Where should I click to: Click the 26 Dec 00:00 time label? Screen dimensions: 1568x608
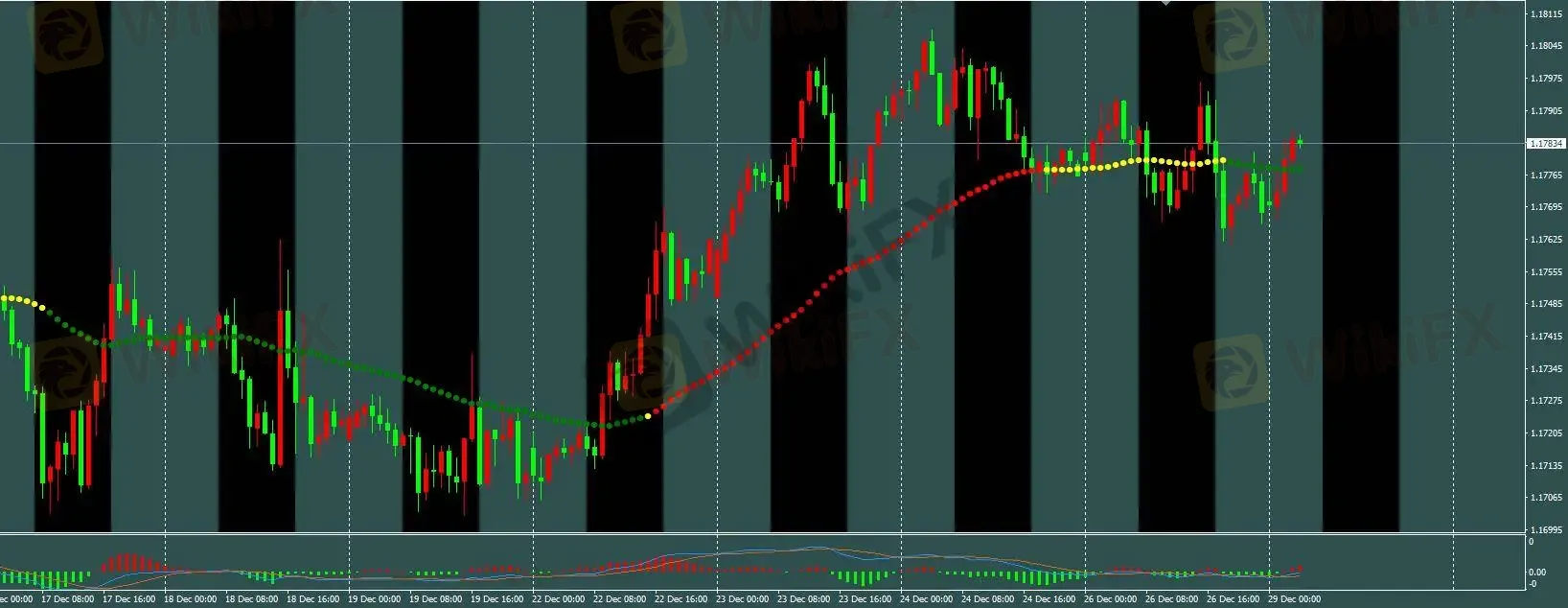tap(1110, 599)
